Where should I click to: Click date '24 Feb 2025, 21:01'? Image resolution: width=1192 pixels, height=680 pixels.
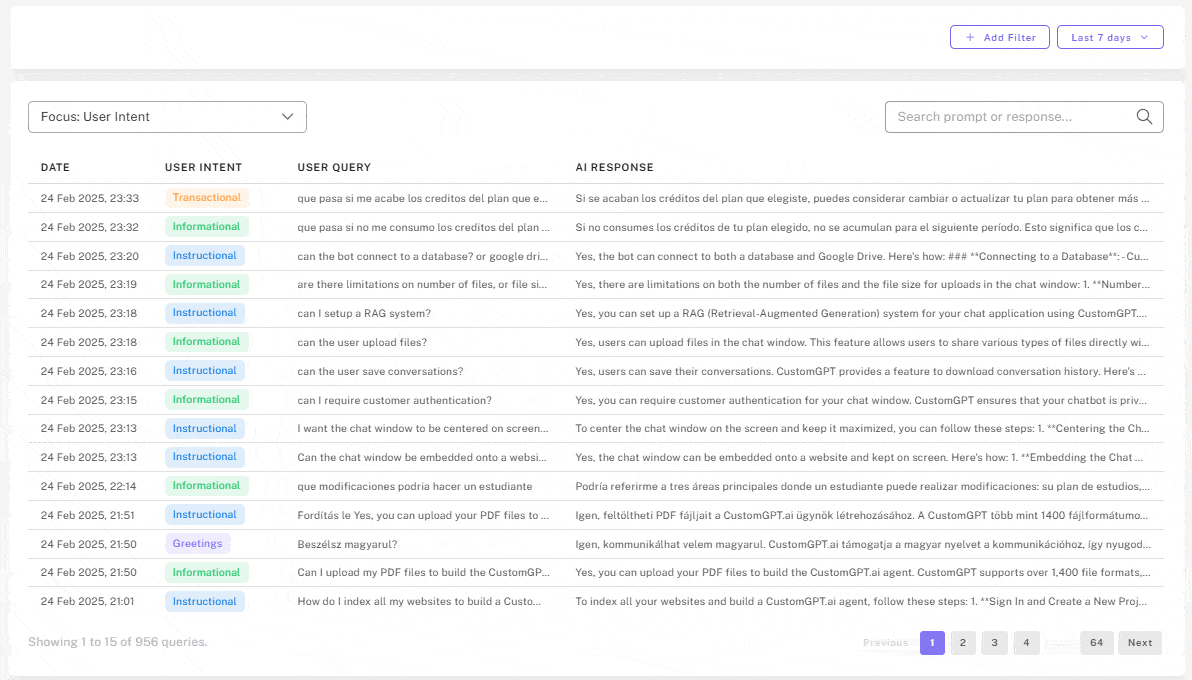coord(87,602)
